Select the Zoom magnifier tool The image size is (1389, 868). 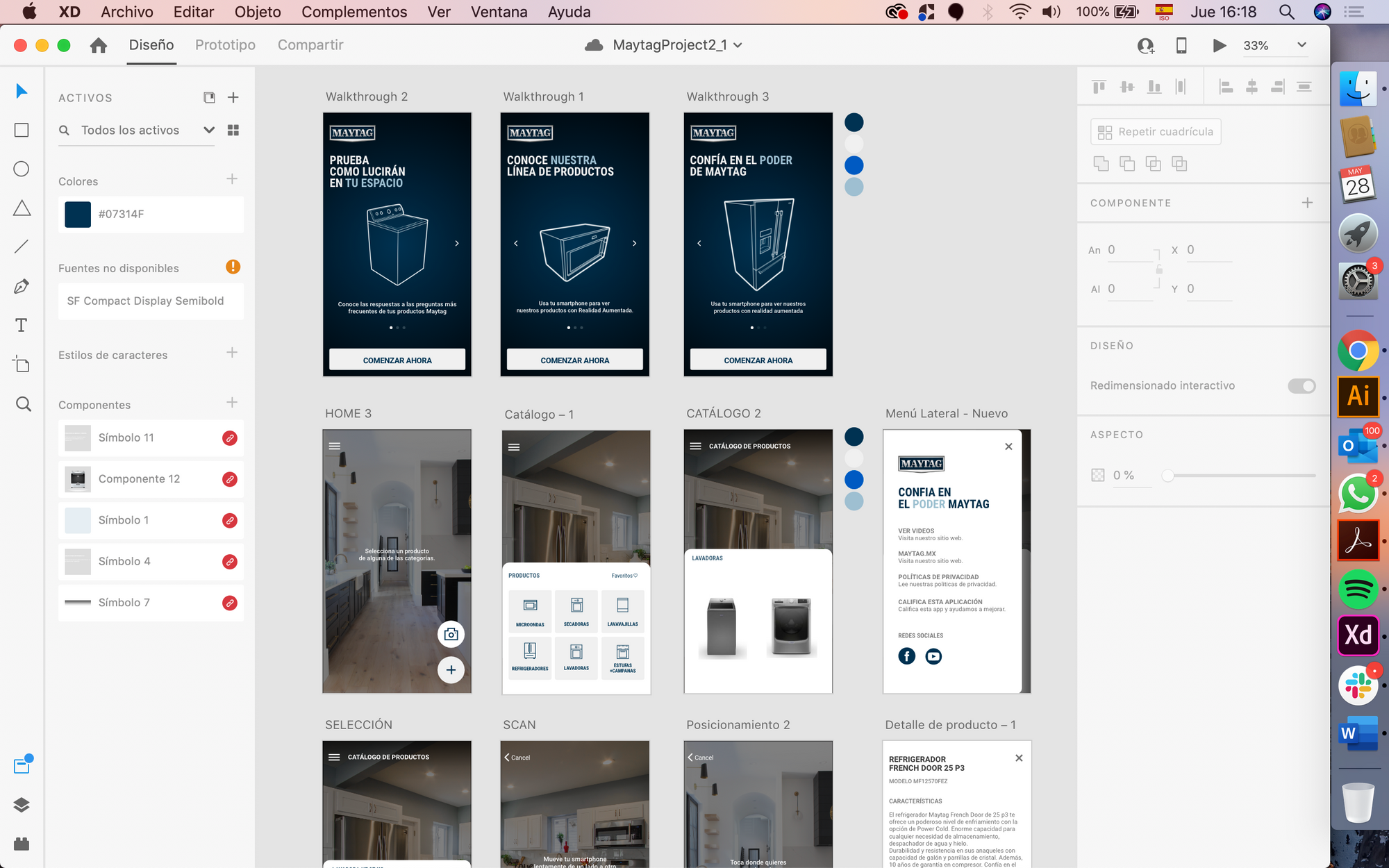pos(23,403)
